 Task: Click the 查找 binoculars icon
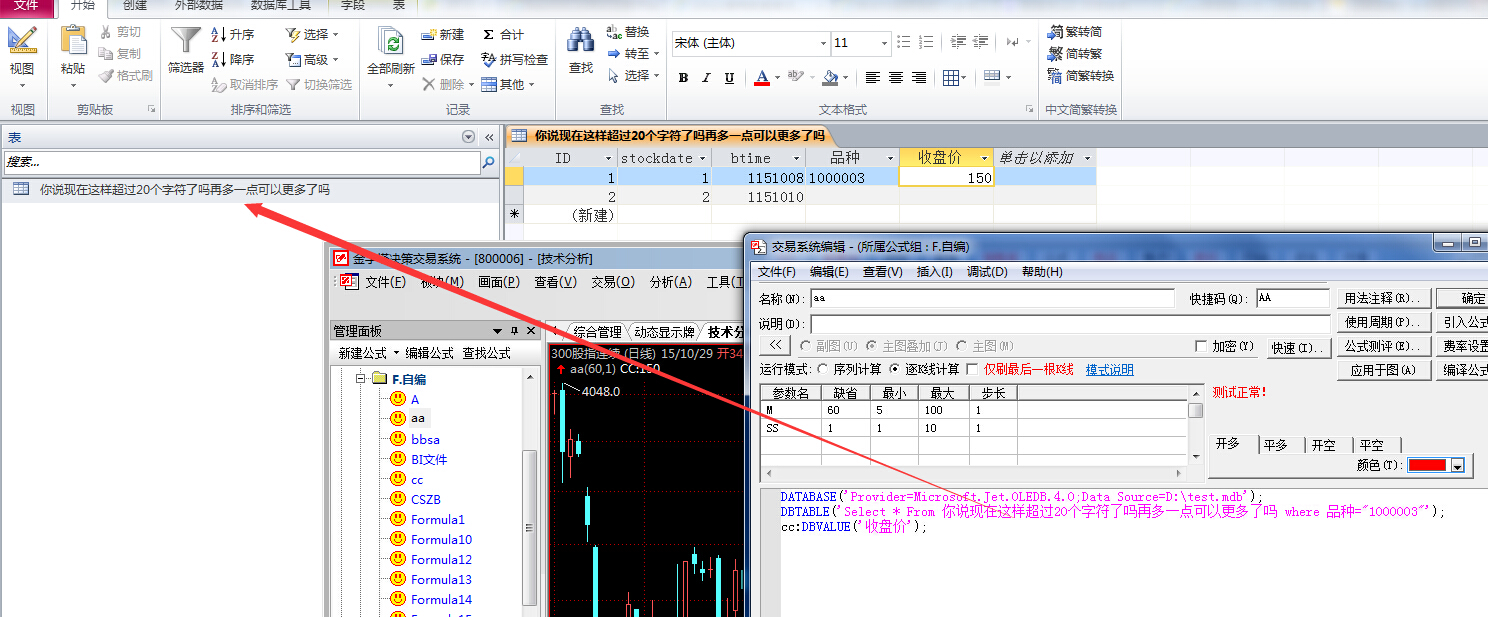click(581, 42)
